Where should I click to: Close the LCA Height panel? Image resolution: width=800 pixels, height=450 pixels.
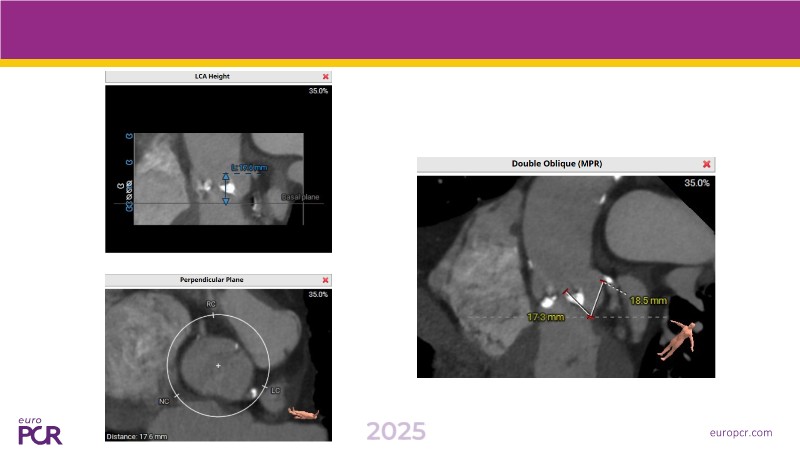coord(325,77)
